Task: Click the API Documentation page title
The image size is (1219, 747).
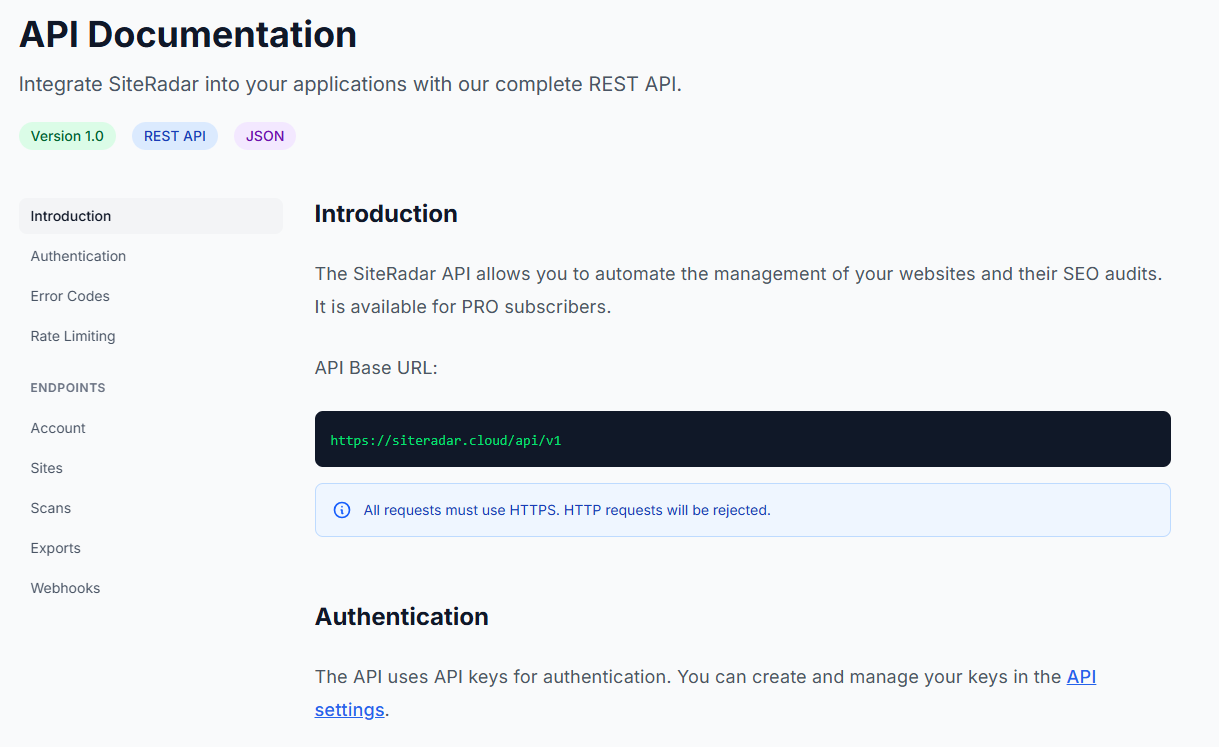Action: [187, 34]
